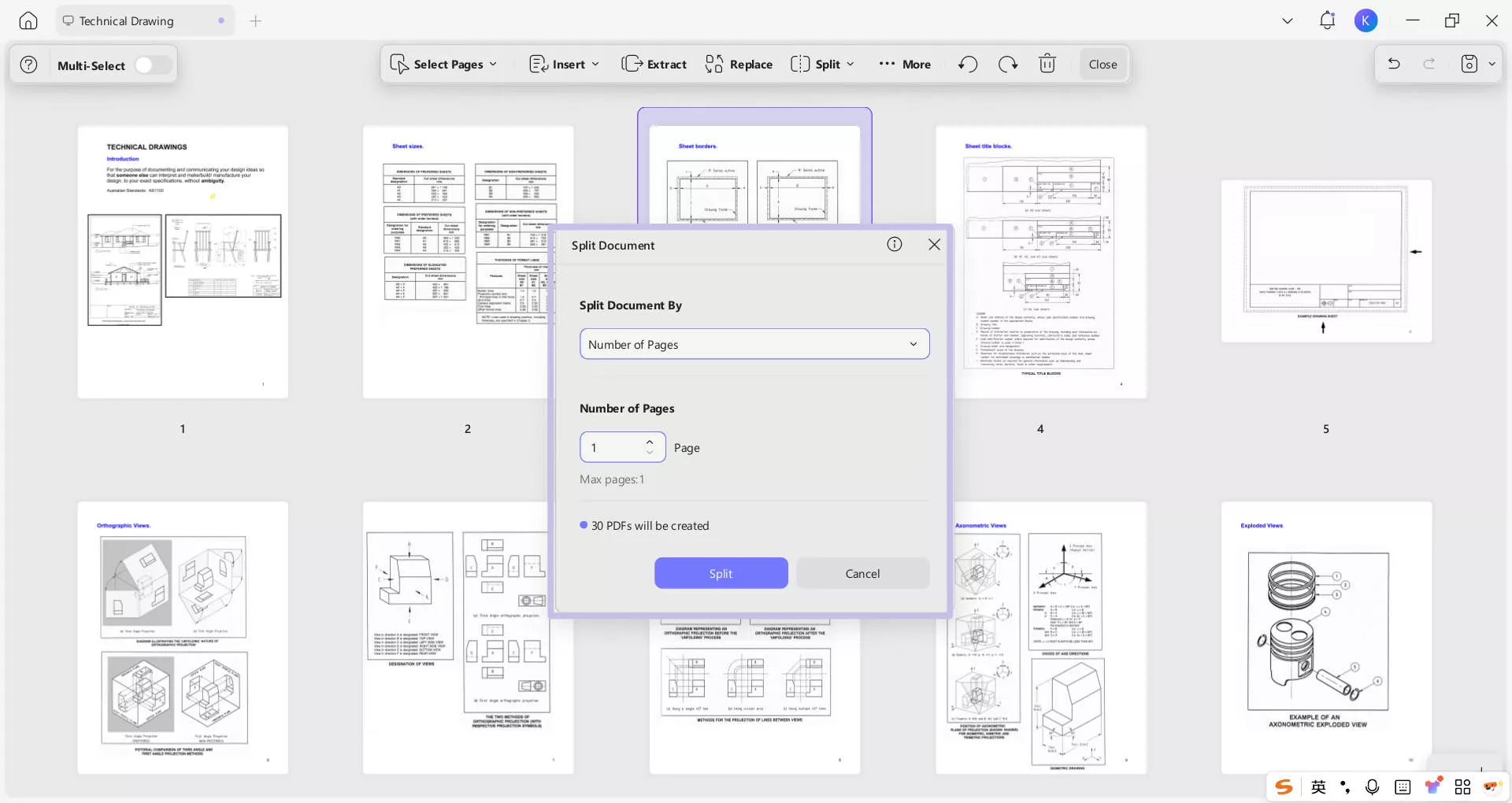Click the Sogou input method S icon
The width and height of the screenshot is (1512, 803).
click(1284, 786)
